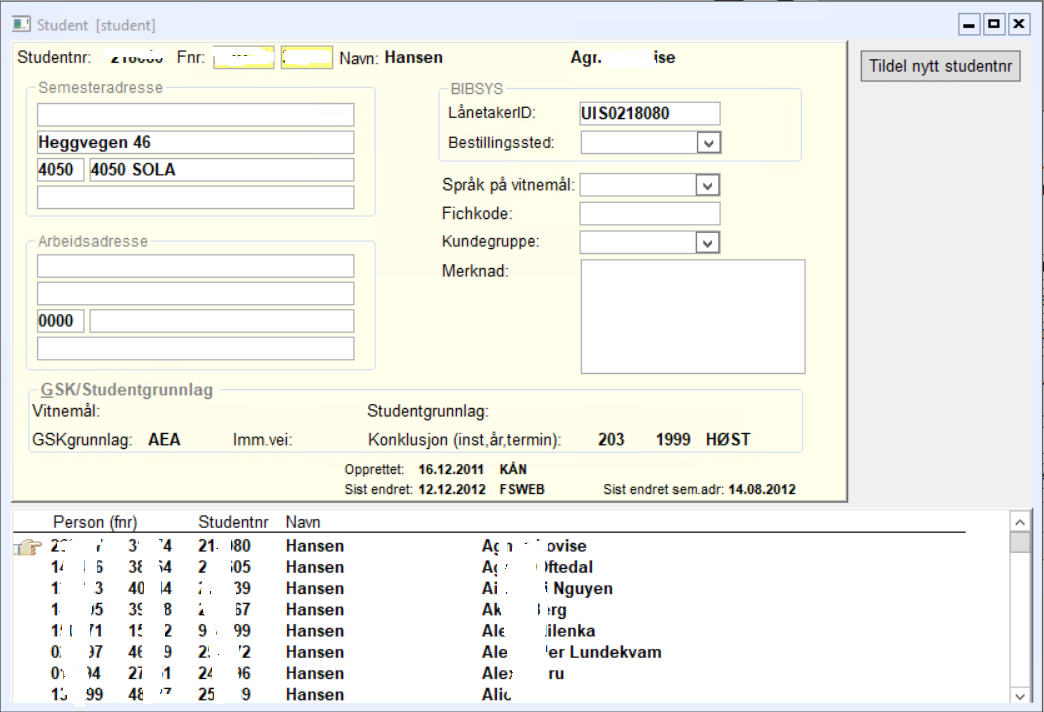1044x712 pixels.
Task: Click the Opprettet date 16.12.2011
Action: coord(451,470)
